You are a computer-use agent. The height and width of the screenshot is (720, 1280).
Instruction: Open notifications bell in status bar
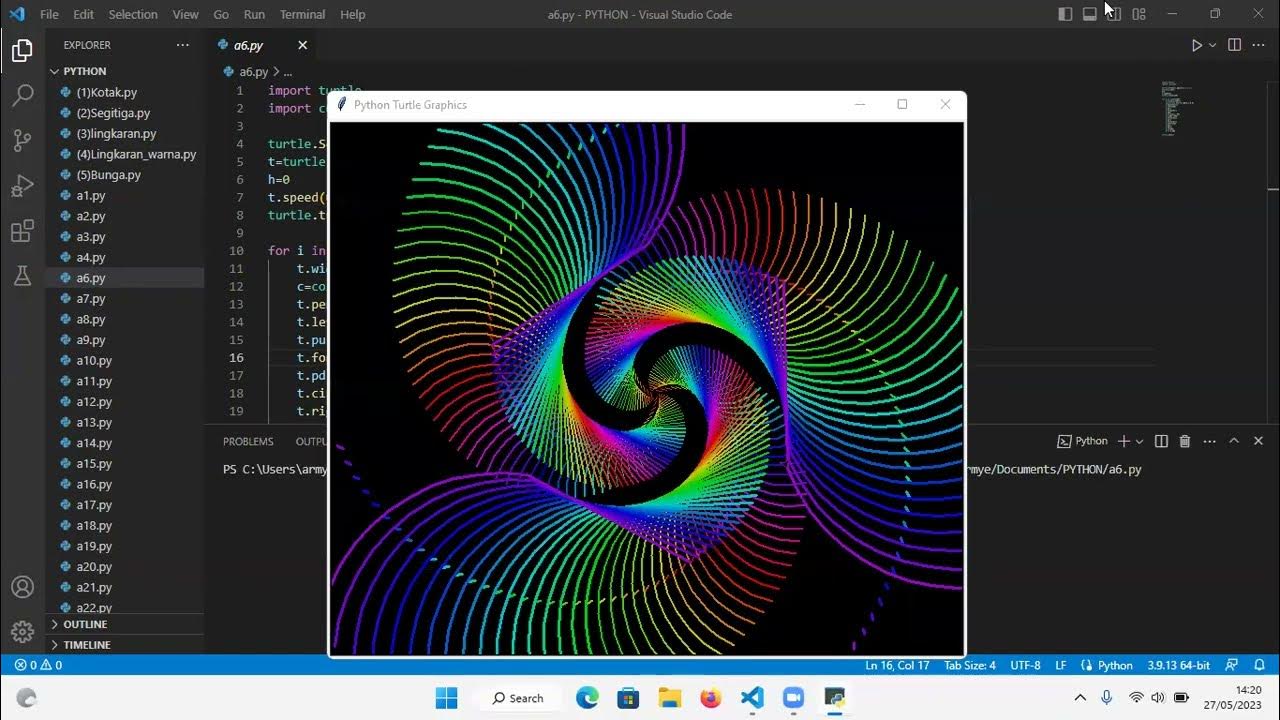(x=1258, y=665)
